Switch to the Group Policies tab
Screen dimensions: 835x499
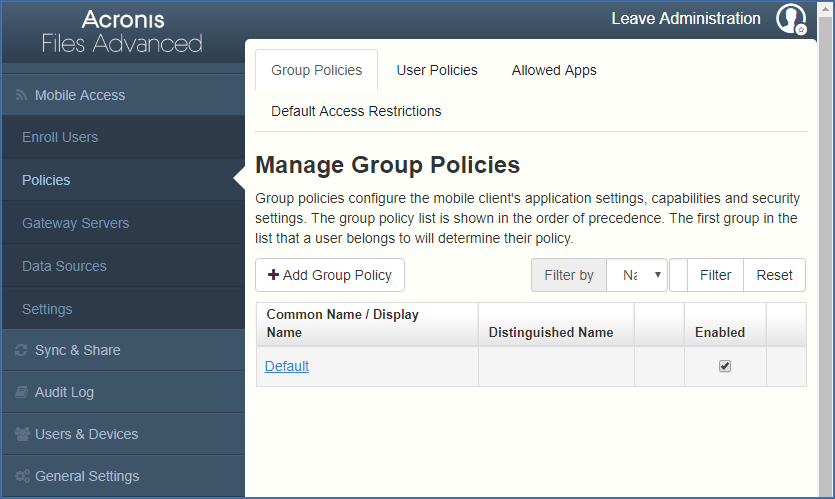pos(316,70)
